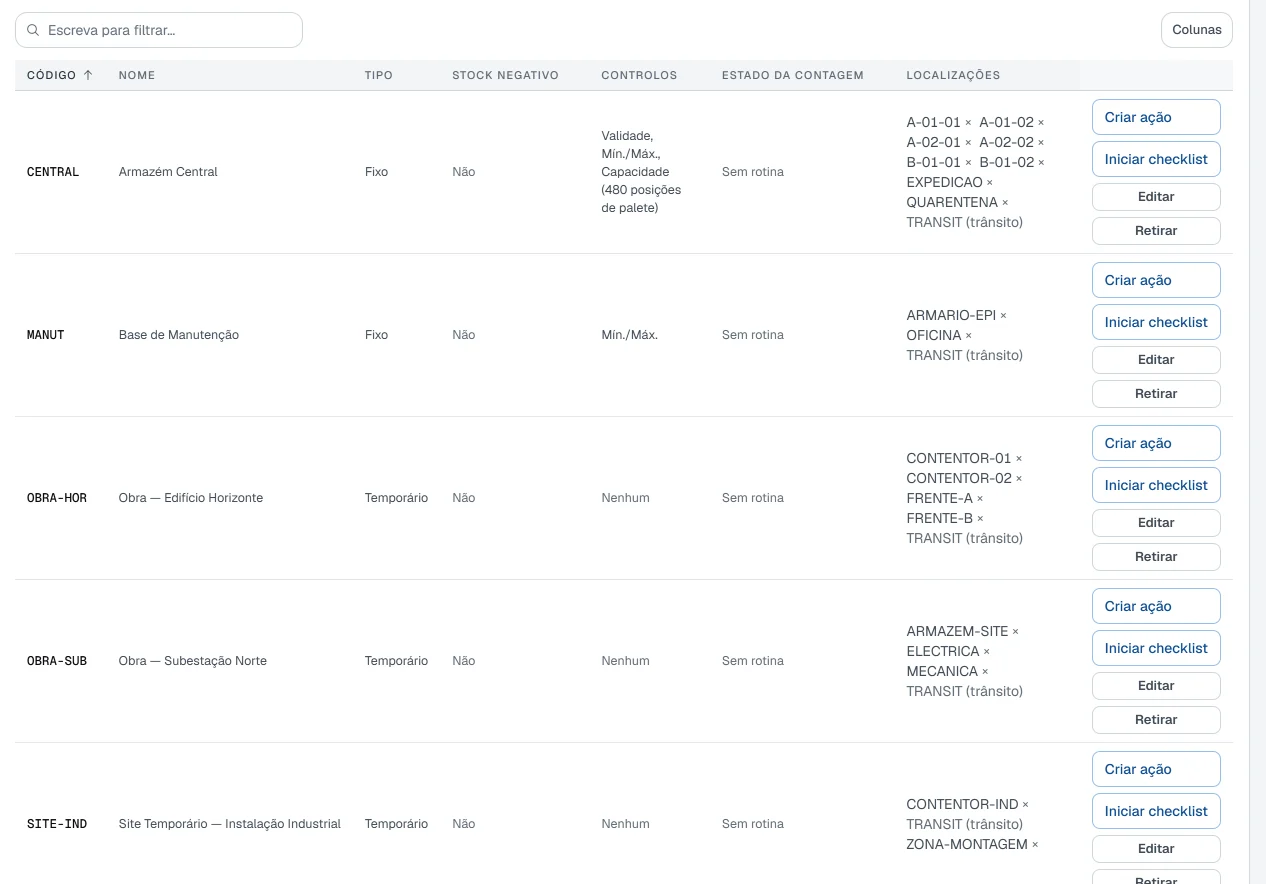
Task: Edit the CENTRAL warehouse
Action: (1156, 197)
